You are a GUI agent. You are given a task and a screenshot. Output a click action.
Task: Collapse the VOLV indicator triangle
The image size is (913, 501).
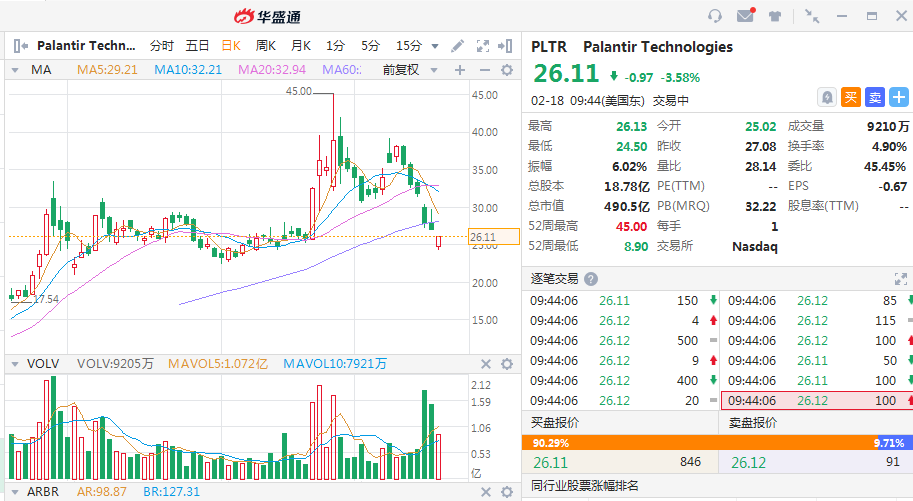(15, 364)
